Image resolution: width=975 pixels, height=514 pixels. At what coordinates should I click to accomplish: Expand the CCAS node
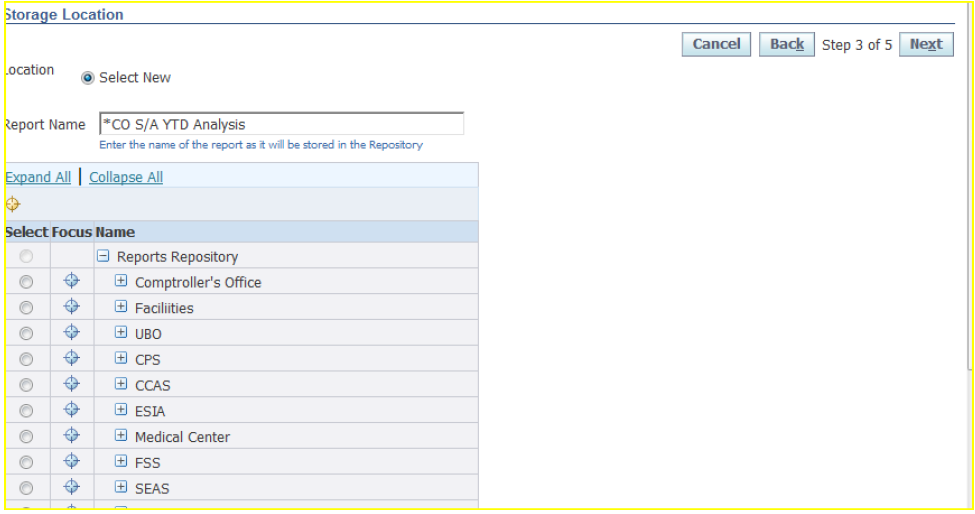(x=121, y=384)
